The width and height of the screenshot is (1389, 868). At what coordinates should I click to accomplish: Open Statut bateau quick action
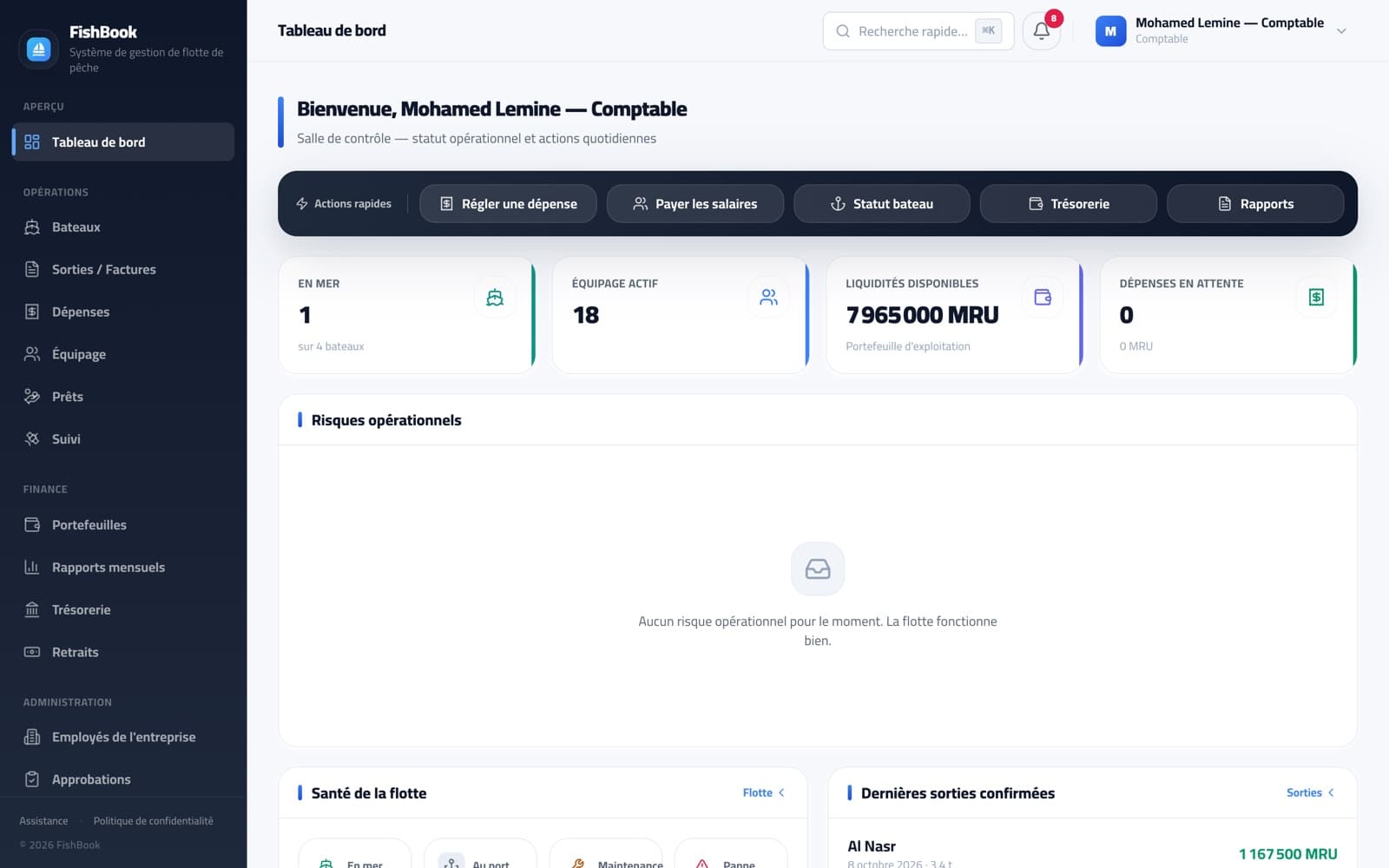[882, 204]
